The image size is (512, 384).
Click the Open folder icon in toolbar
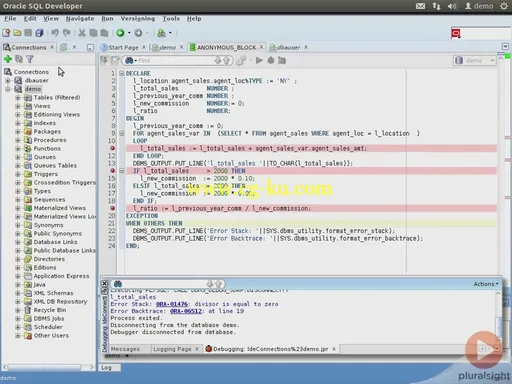(x=17, y=33)
